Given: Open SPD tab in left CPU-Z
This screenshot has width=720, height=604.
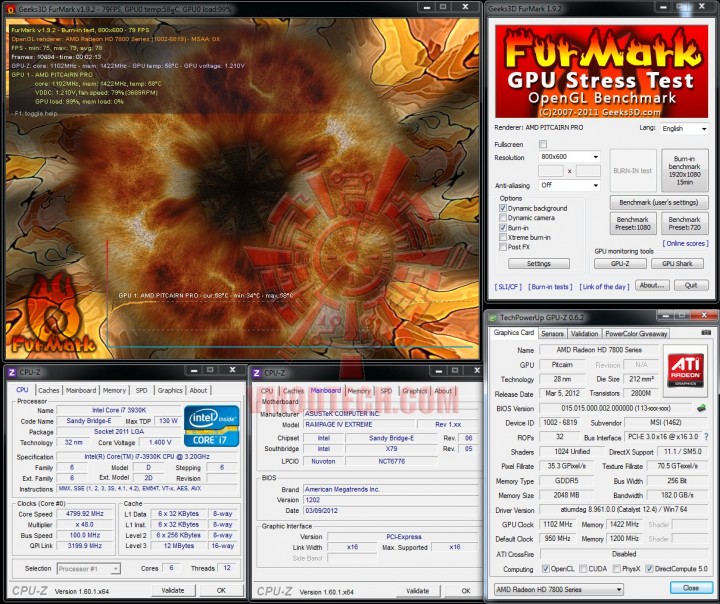Looking at the screenshot, I should click(x=141, y=390).
